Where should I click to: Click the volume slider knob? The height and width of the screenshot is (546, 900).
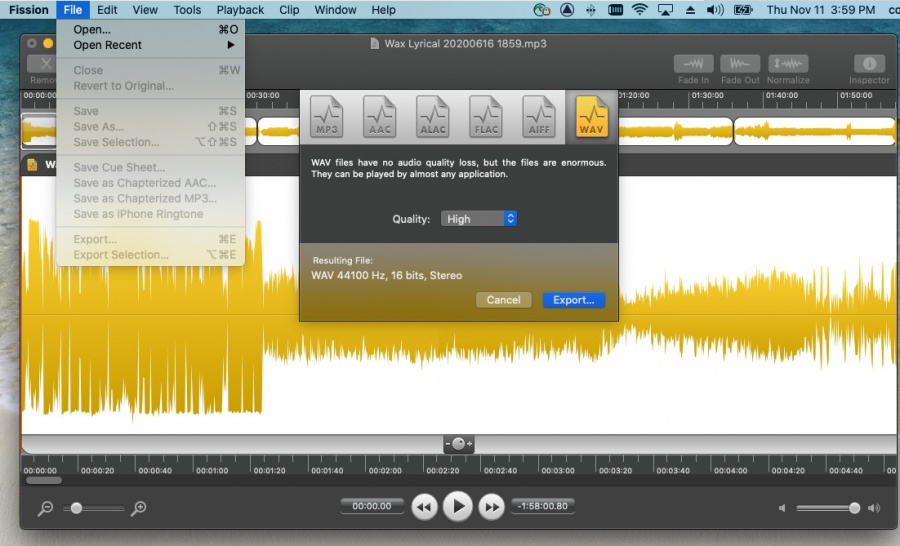[854, 508]
